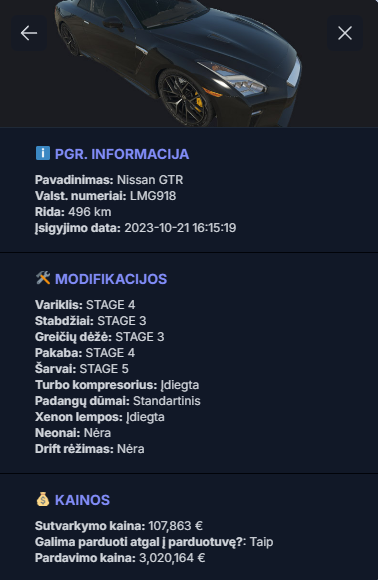Click the Variklis STAGE 4 line
The width and height of the screenshot is (378, 580).
tap(85, 305)
